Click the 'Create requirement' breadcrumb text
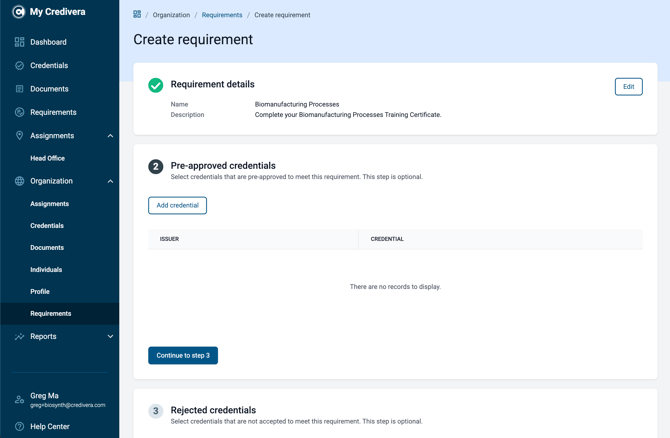Viewport: 670px width, 438px height. click(x=282, y=15)
